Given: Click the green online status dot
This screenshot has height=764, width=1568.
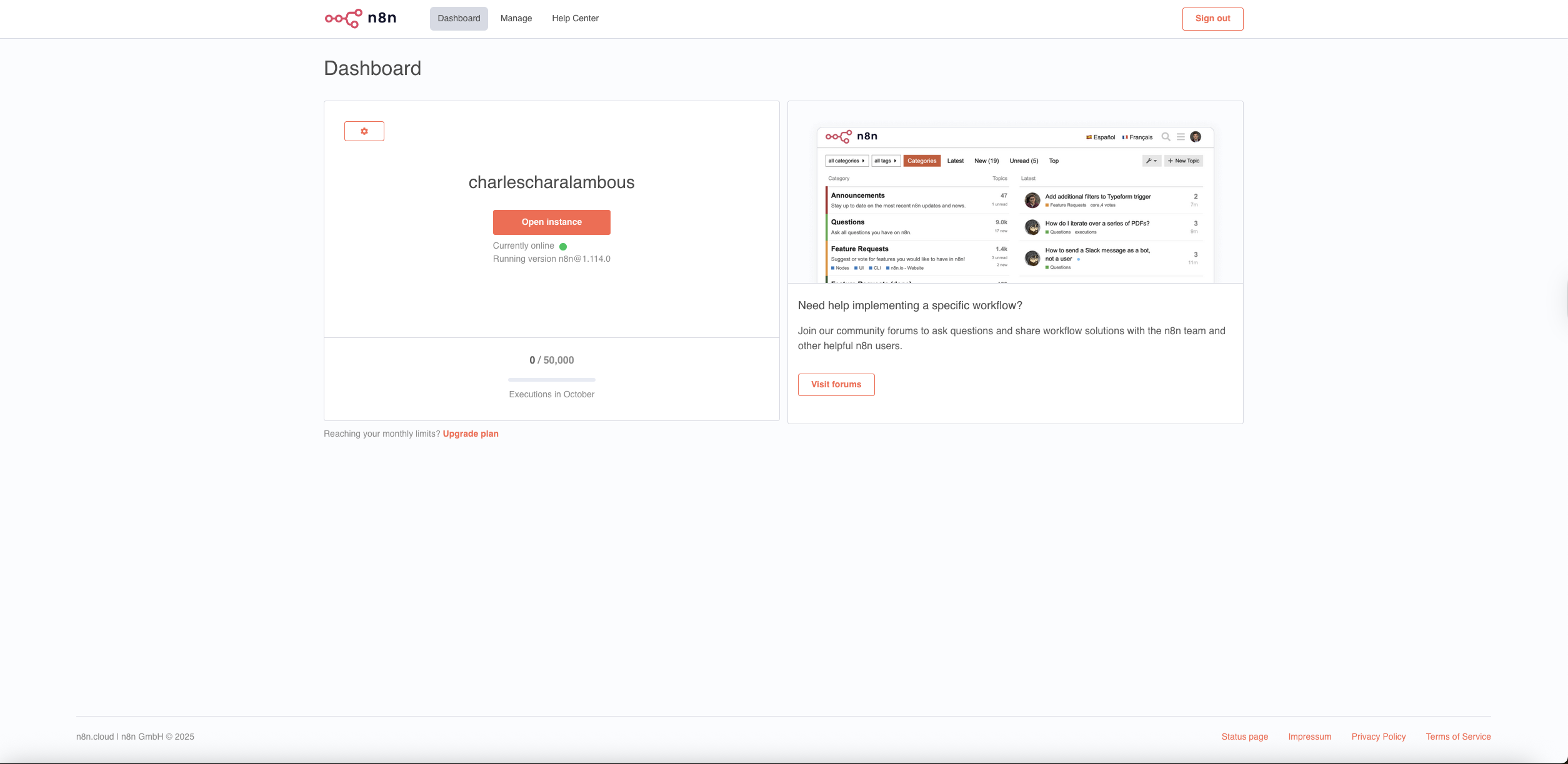Looking at the screenshot, I should [x=563, y=247].
